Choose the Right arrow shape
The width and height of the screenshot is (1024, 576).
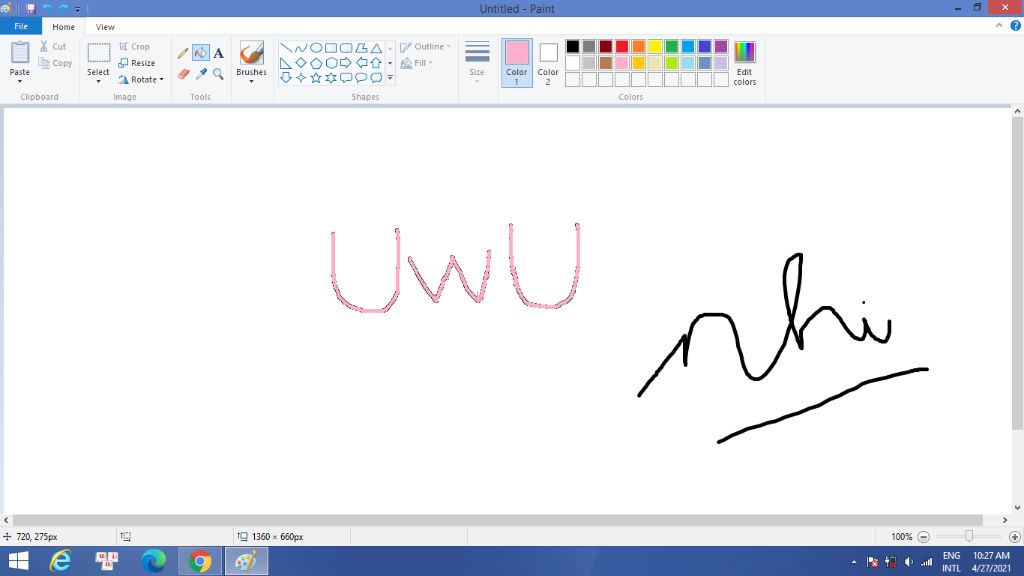[x=346, y=63]
